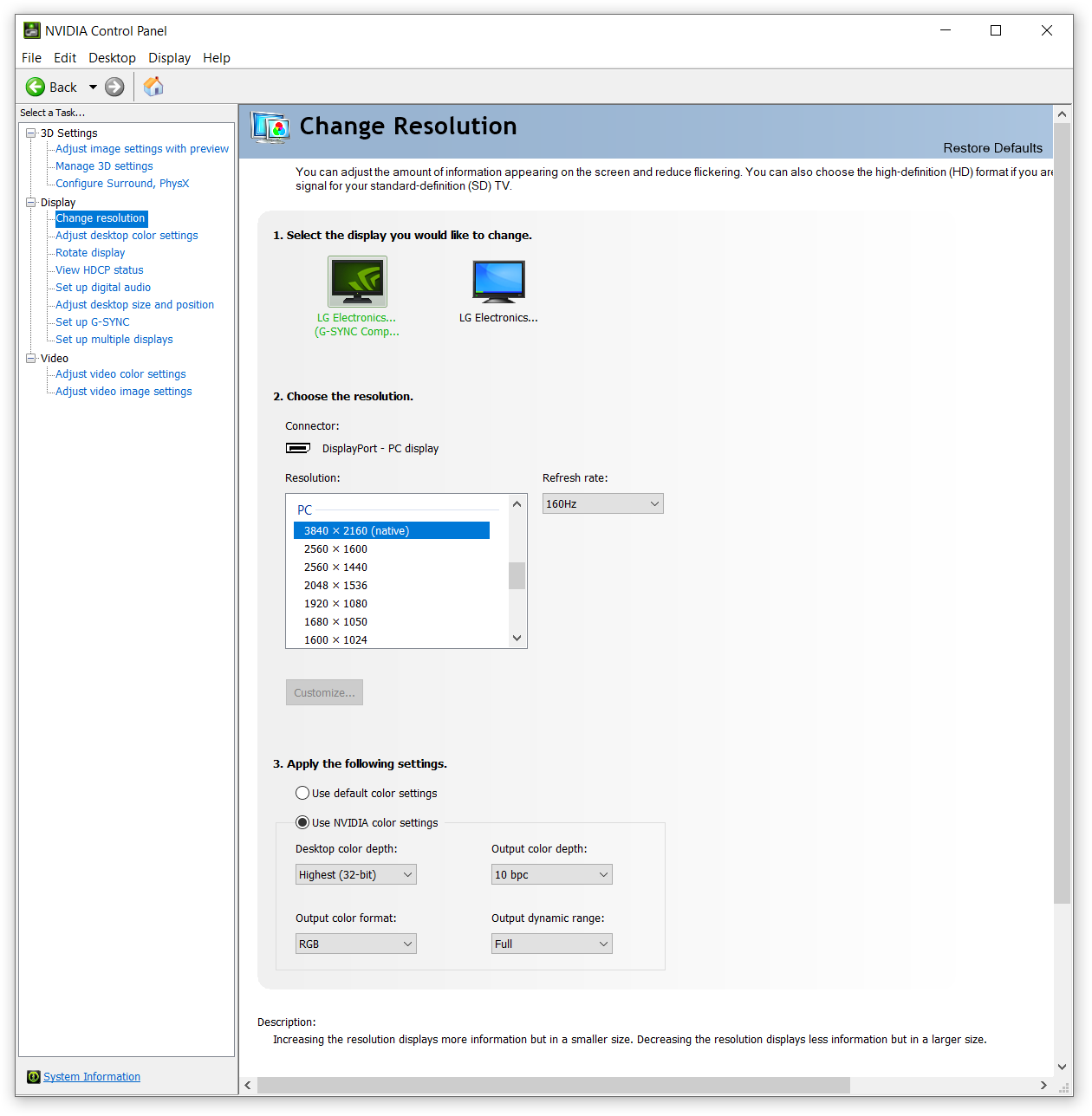This screenshot has width=1092, height=1116.
Task: Select the G-SYNC compatible LG display icon
Action: click(x=357, y=282)
